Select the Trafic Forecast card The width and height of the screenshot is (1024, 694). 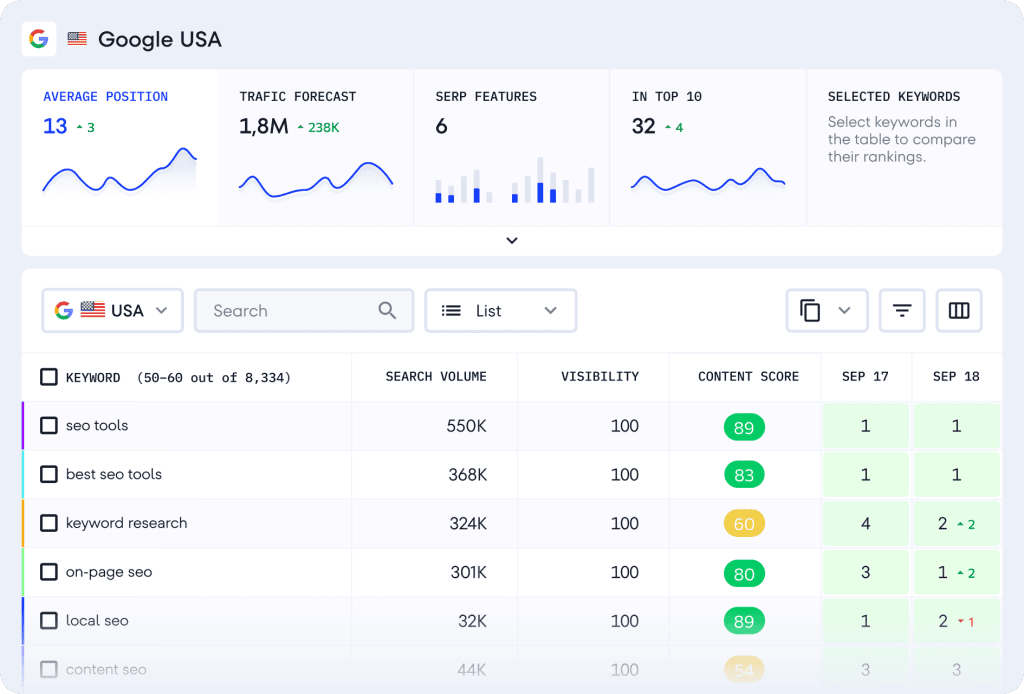pos(316,148)
